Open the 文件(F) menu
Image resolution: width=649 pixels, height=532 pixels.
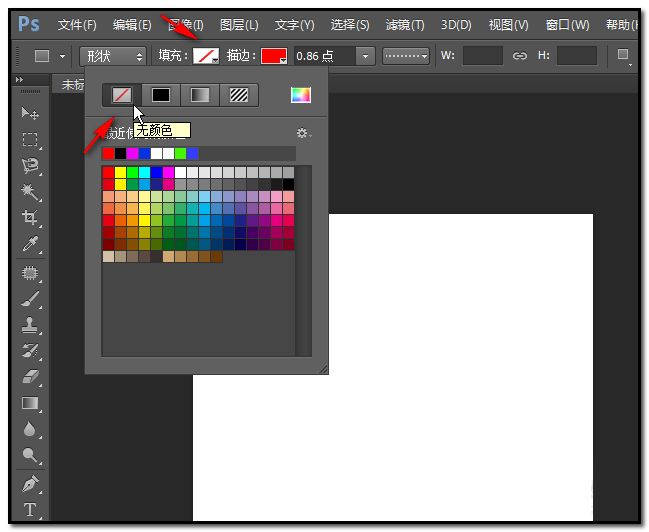(x=77, y=24)
